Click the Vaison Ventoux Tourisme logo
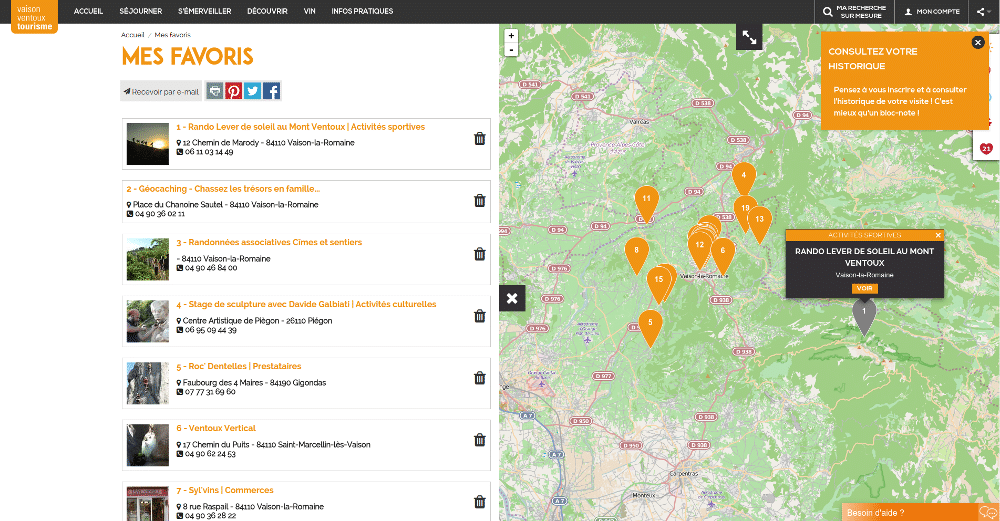1000x521 pixels. (34, 17)
